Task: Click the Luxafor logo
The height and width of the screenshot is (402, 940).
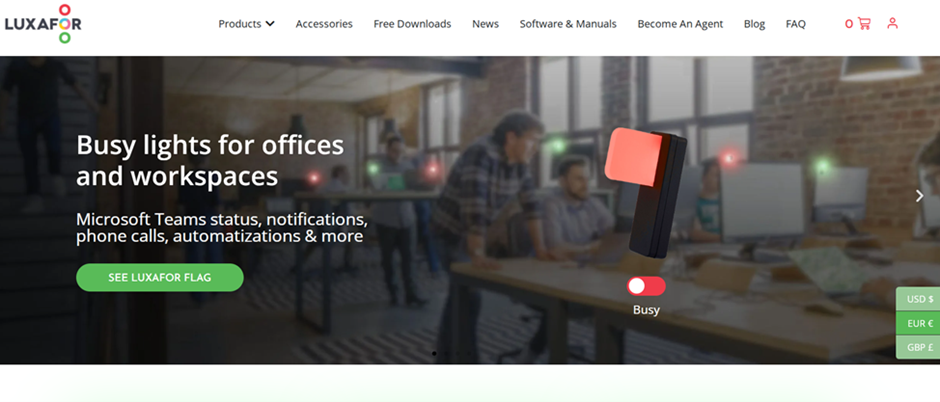Action: pos(42,23)
